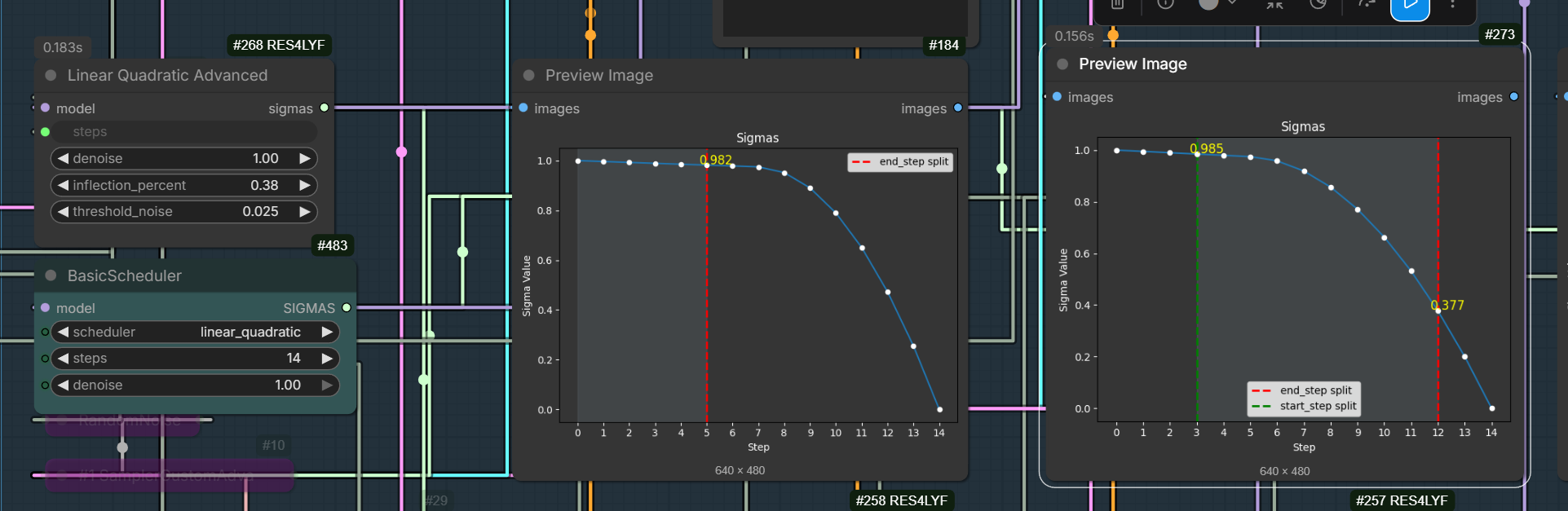Click the steps widget input port on BasicScheduler
The width and height of the screenshot is (1568, 511).
tap(45, 358)
